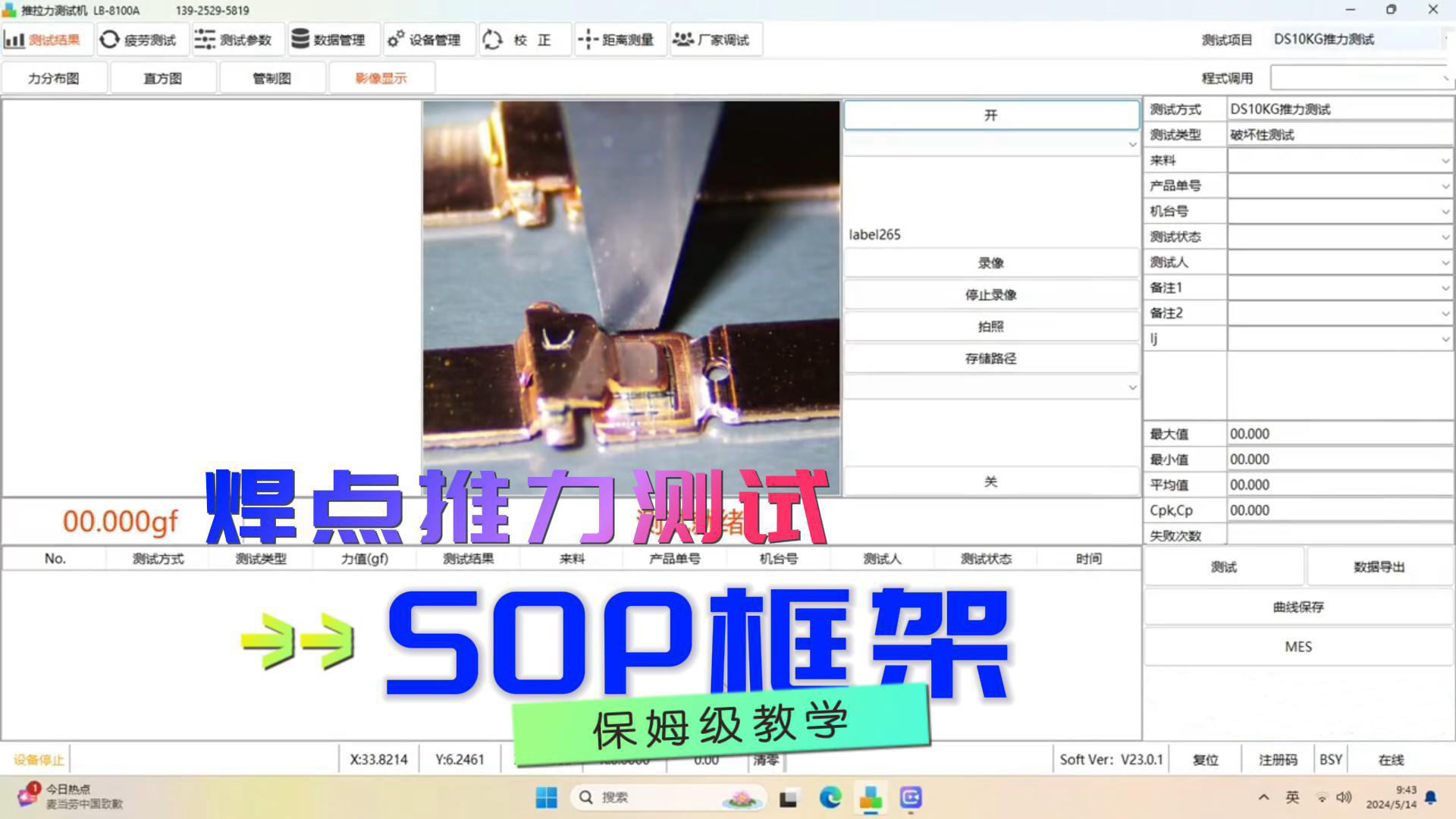Expand 来料 dropdown selector
This screenshot has width=1456, height=819.
(1445, 160)
